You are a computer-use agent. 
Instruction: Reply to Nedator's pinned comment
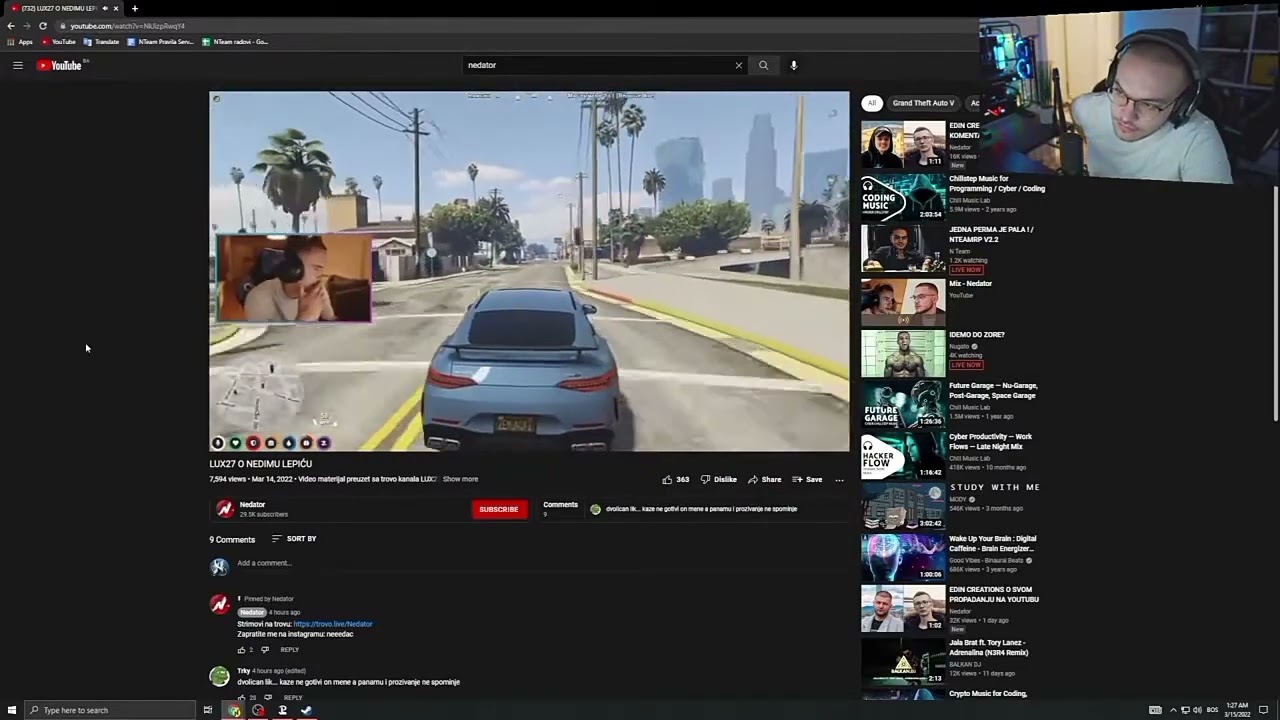coord(289,650)
